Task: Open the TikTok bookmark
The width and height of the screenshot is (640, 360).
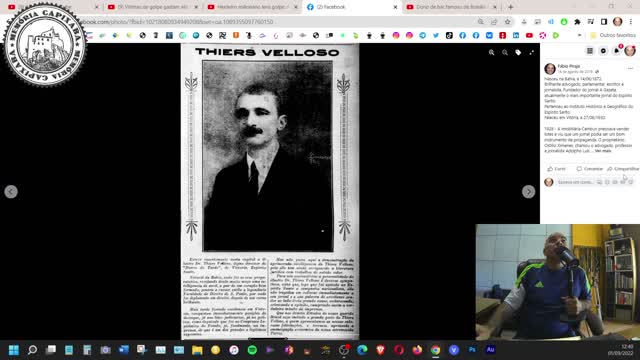Action: click(449, 36)
